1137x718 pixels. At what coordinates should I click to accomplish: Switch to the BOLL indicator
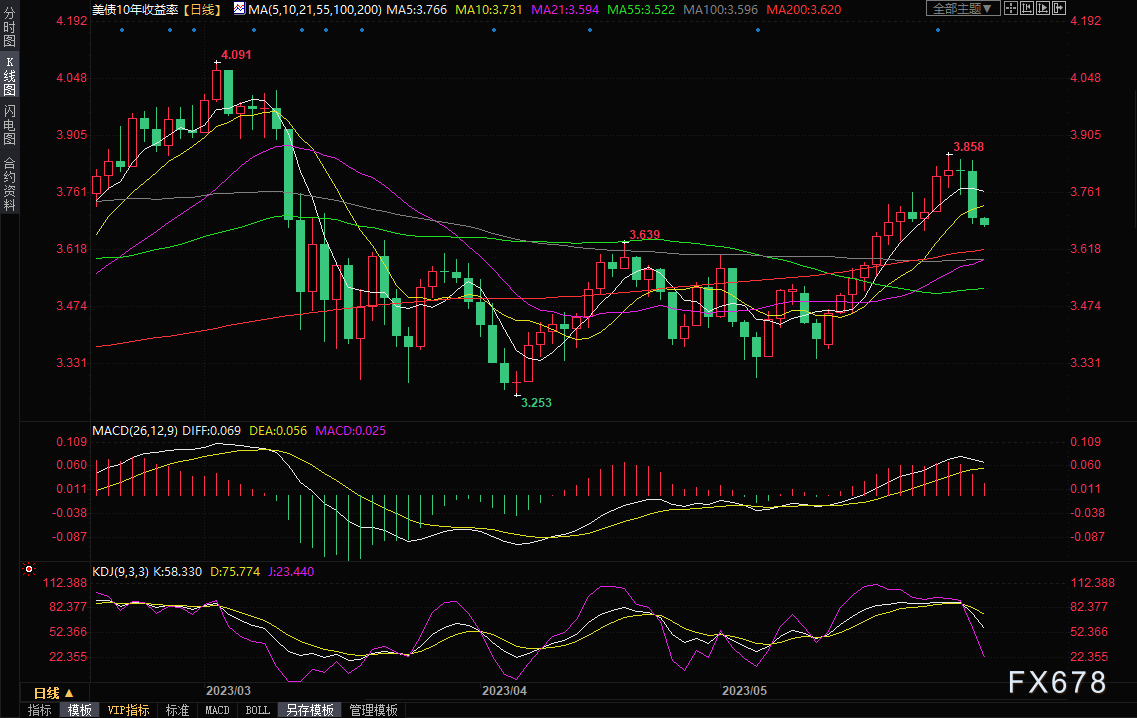(257, 710)
